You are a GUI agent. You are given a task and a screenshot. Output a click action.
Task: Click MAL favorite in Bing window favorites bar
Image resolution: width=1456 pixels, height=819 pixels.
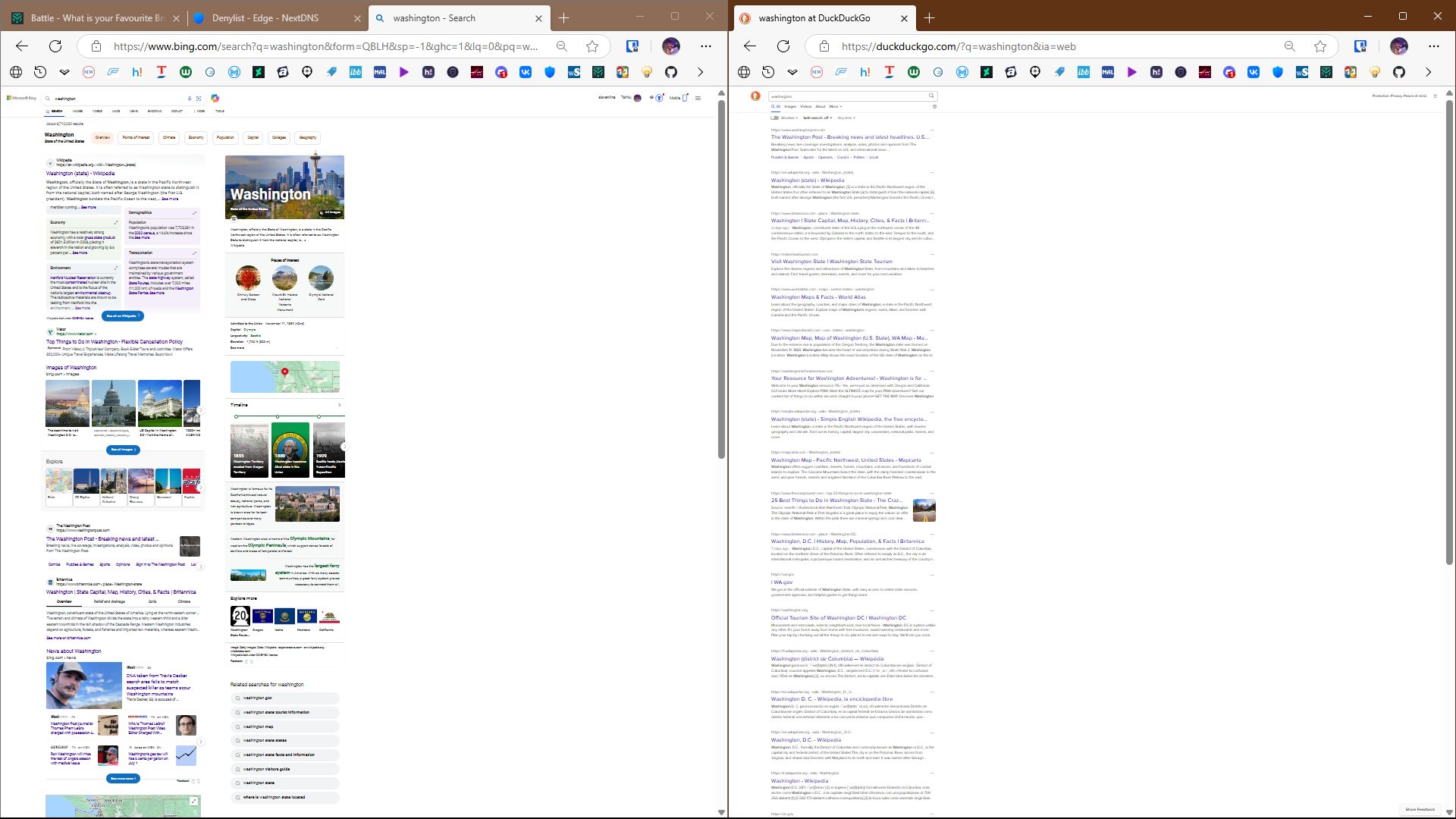click(380, 72)
